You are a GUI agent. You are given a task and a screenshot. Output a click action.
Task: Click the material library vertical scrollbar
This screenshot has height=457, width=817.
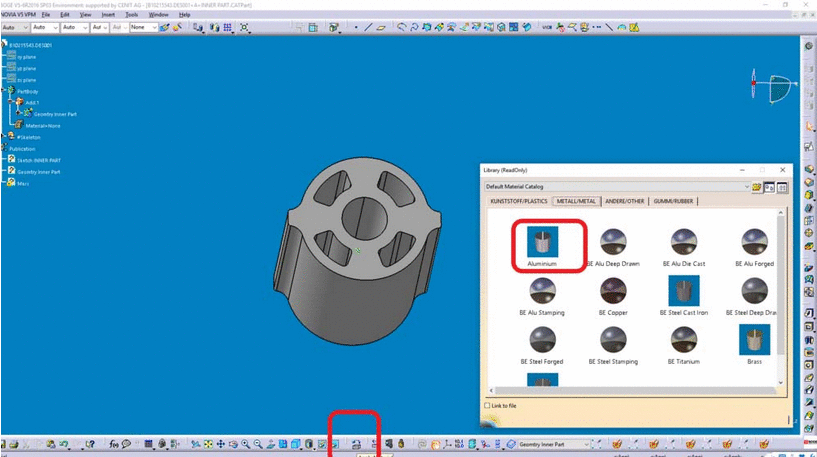pos(781,300)
